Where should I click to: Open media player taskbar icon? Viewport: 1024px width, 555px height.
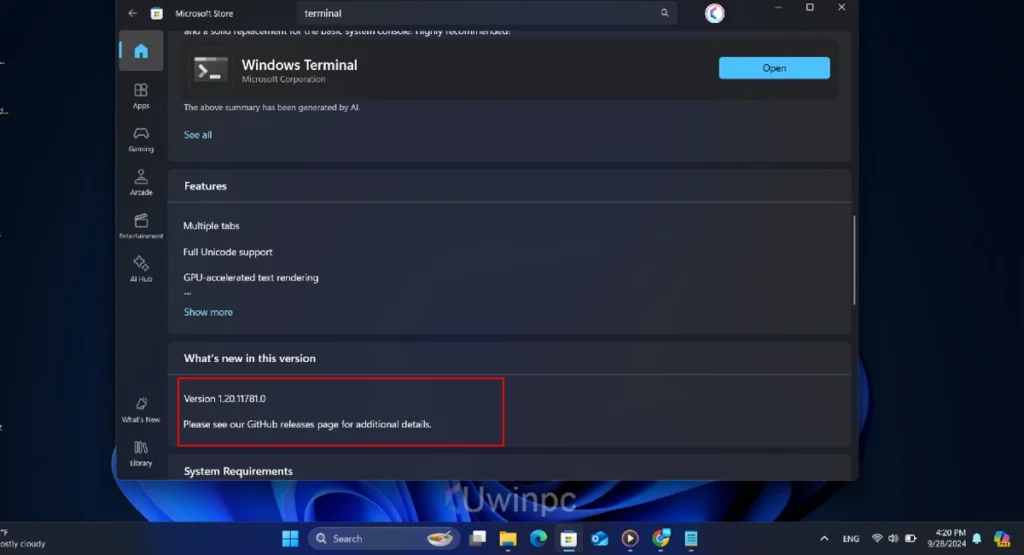(x=630, y=539)
